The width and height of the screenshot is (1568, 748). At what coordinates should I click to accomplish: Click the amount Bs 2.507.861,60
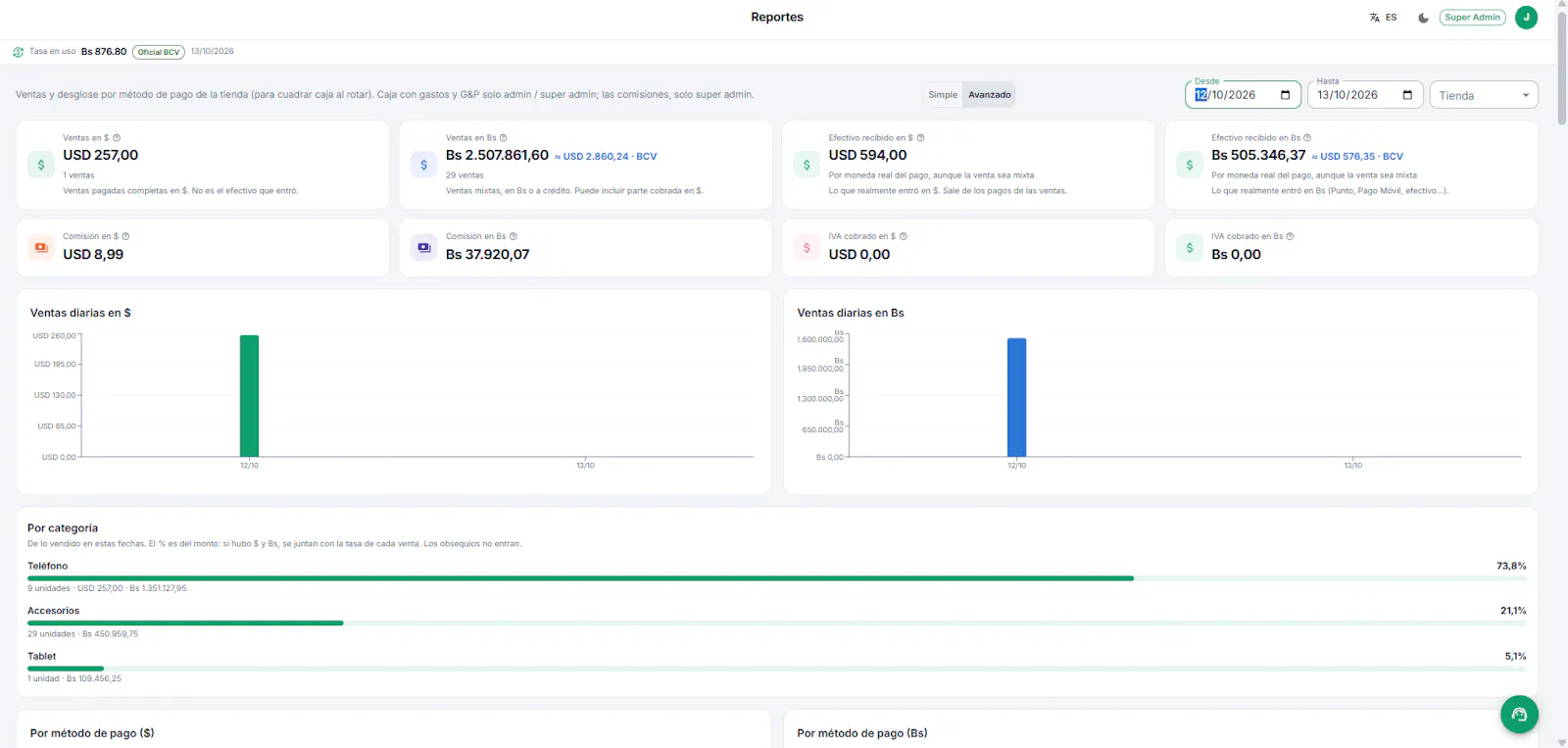click(497, 155)
